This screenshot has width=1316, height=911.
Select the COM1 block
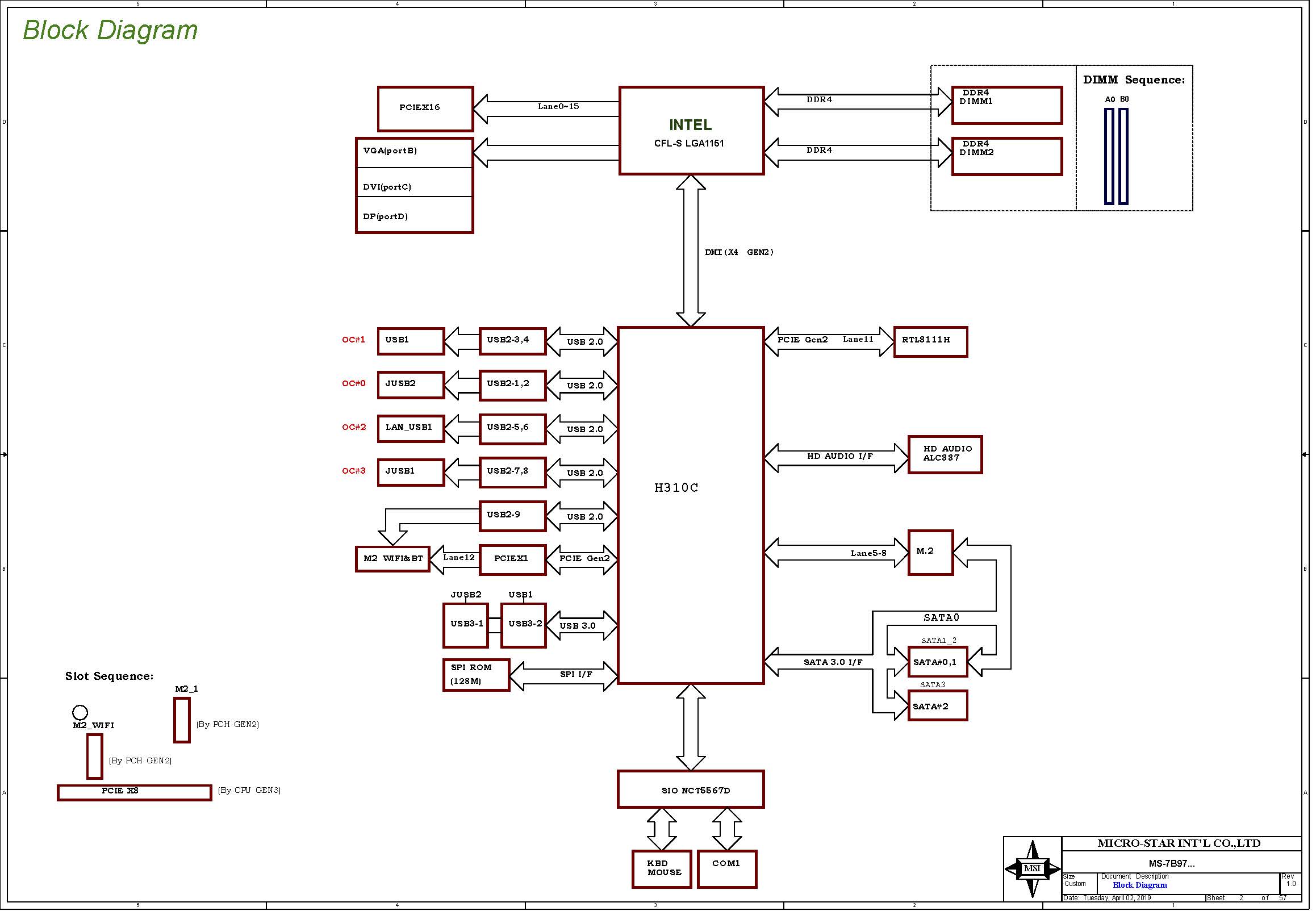[727, 869]
